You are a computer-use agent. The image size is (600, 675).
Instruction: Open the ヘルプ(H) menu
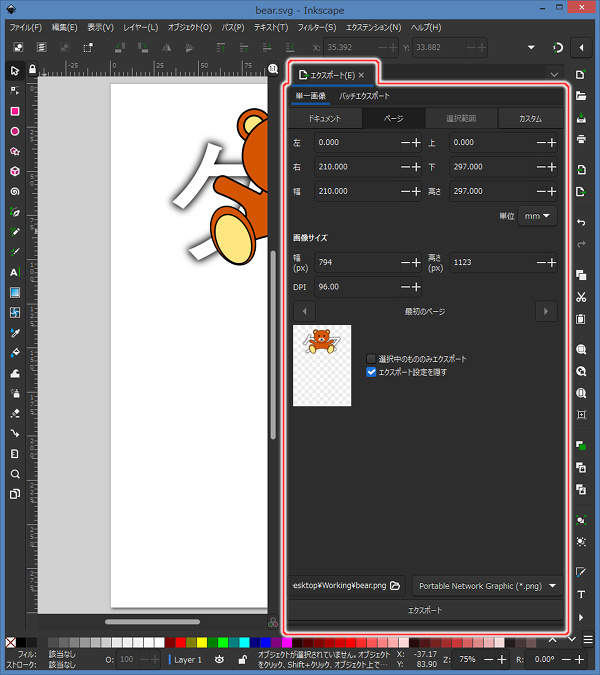[x=426, y=28]
